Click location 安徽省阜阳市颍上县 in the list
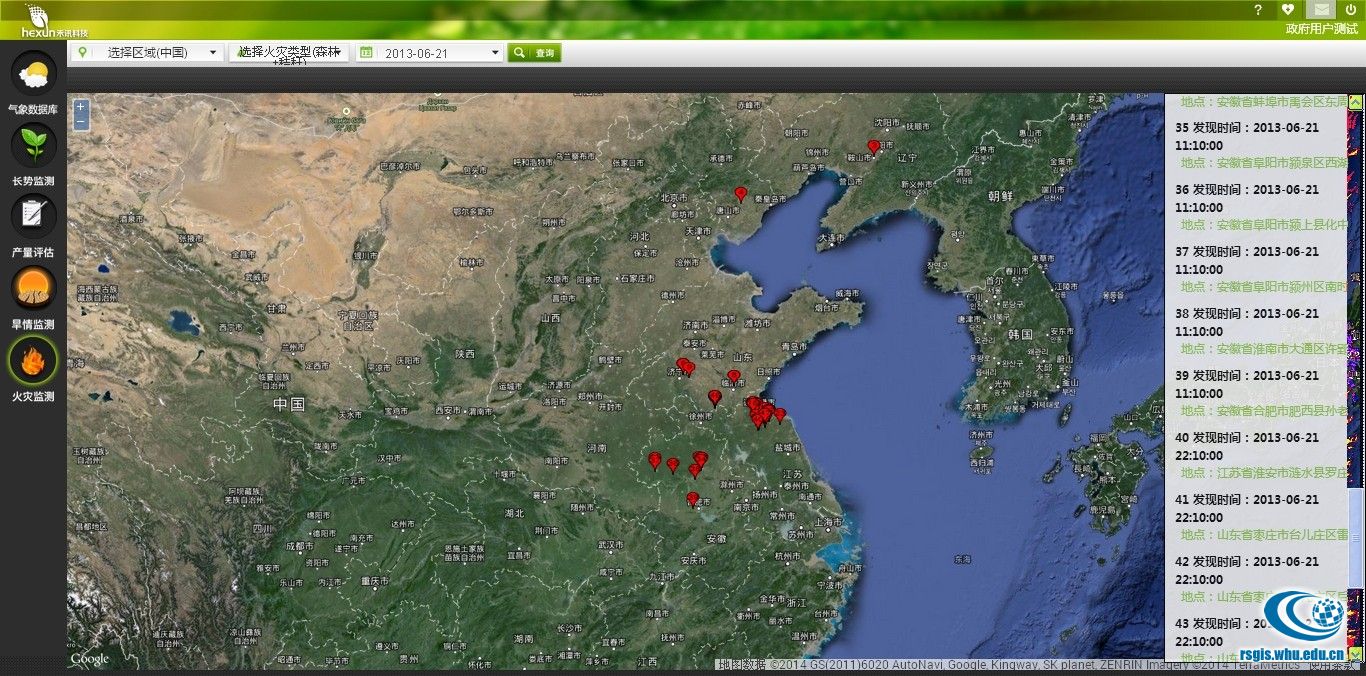The image size is (1366, 676). tap(1264, 225)
